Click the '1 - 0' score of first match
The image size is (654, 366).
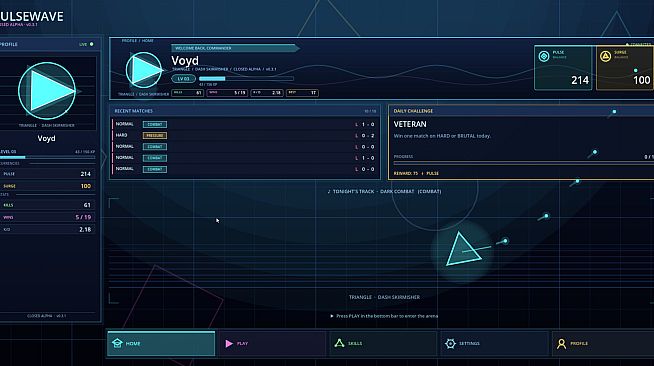(368, 125)
